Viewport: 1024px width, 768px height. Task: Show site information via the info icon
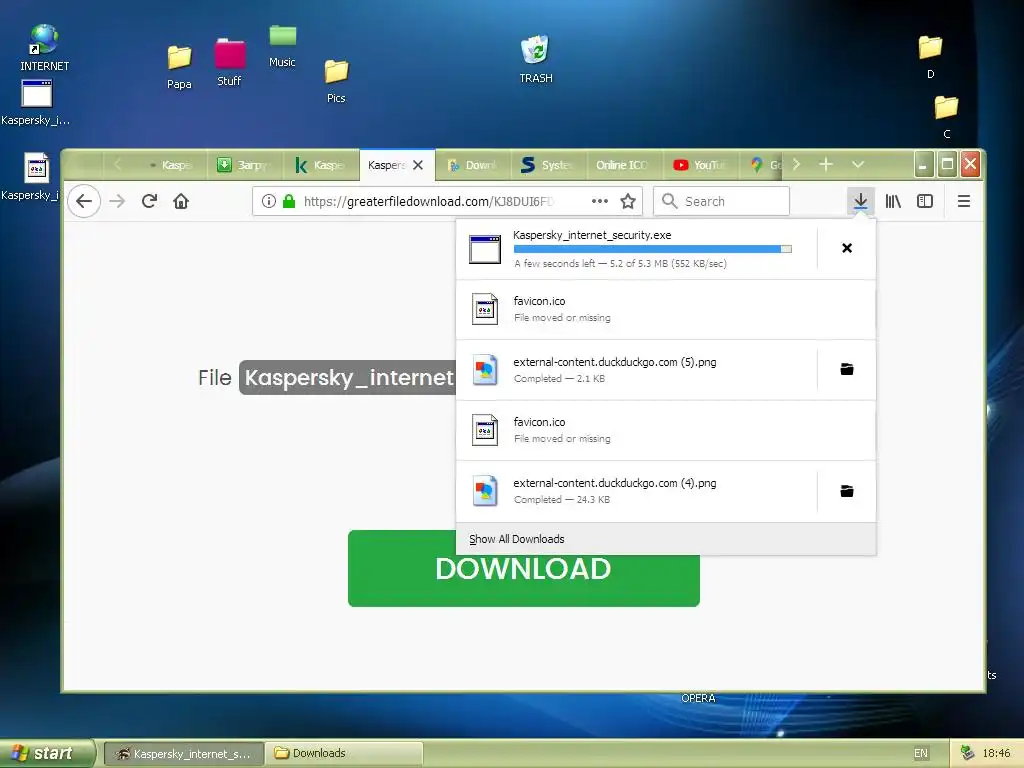coord(268,201)
